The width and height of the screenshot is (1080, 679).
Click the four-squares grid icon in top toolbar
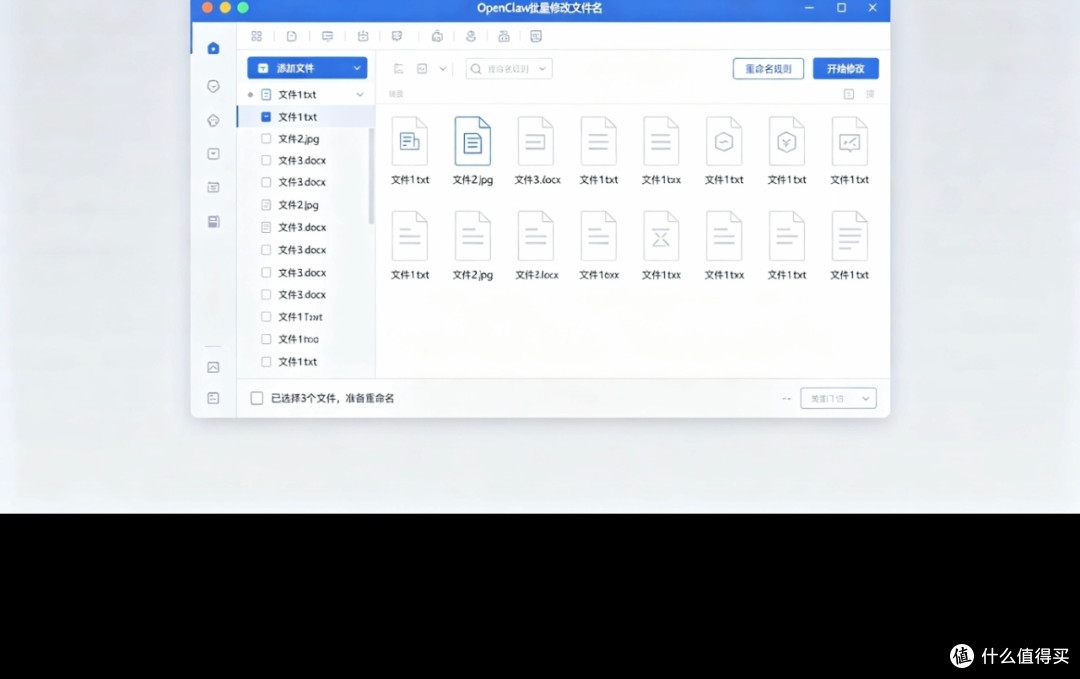(x=256, y=36)
